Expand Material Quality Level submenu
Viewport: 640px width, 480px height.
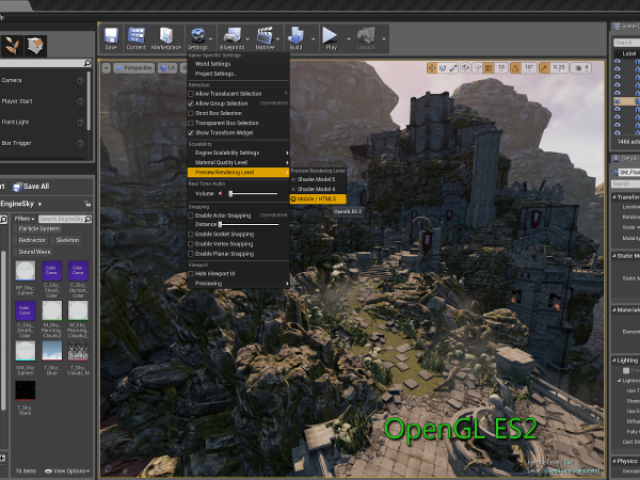click(238, 162)
